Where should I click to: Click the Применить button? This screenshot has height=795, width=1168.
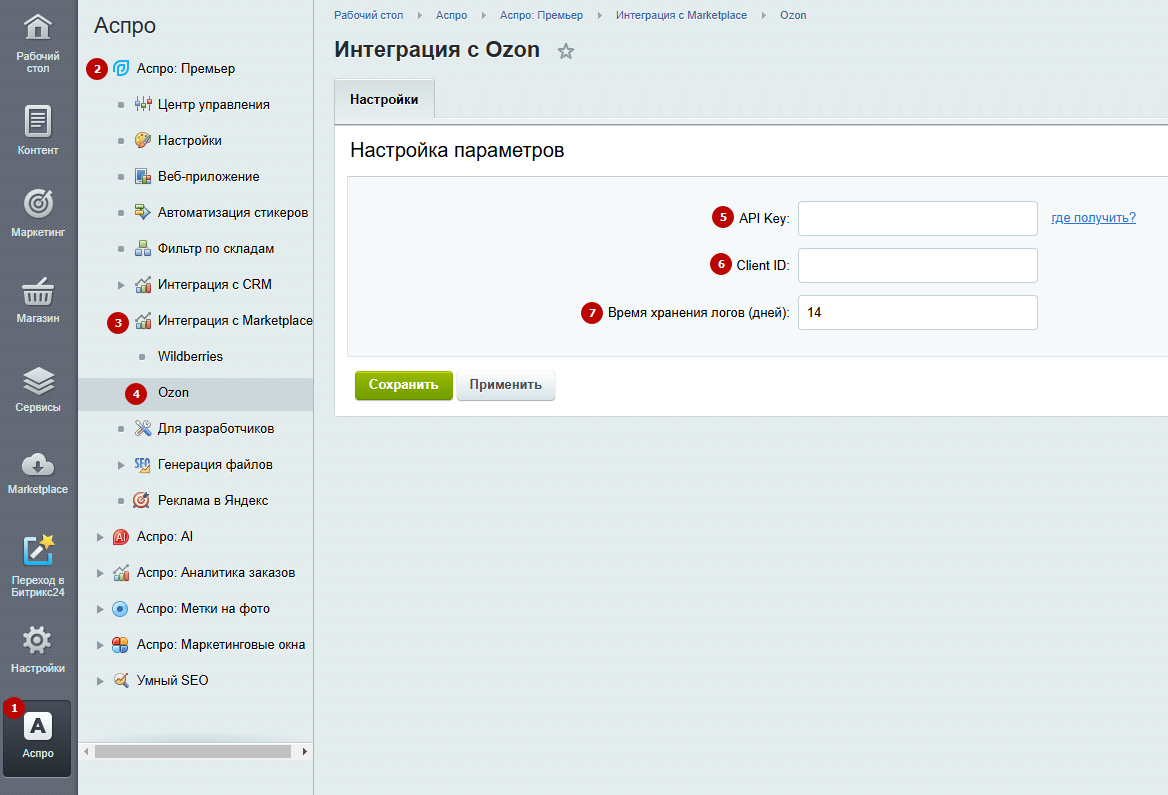(x=506, y=385)
